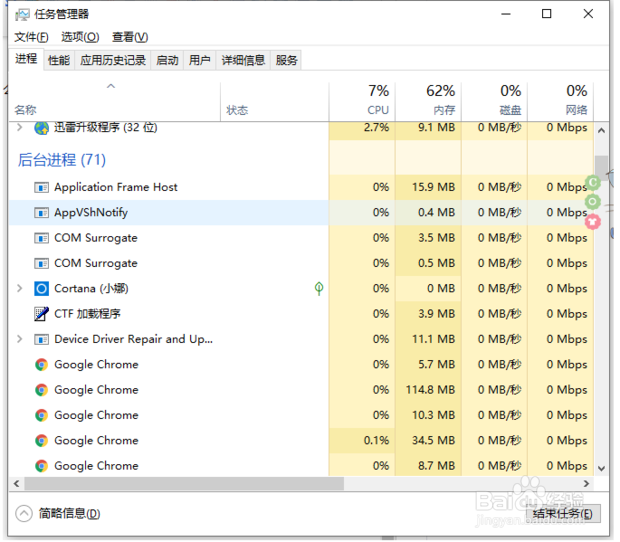Click the Cortana blue circle icon
The width and height of the screenshot is (620, 542).
(x=42, y=289)
